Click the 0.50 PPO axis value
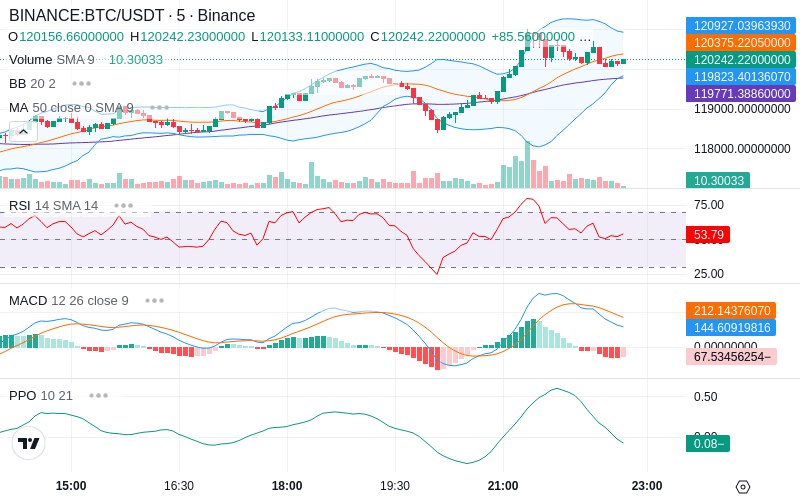Image resolution: width=800 pixels, height=500 pixels. click(x=706, y=397)
